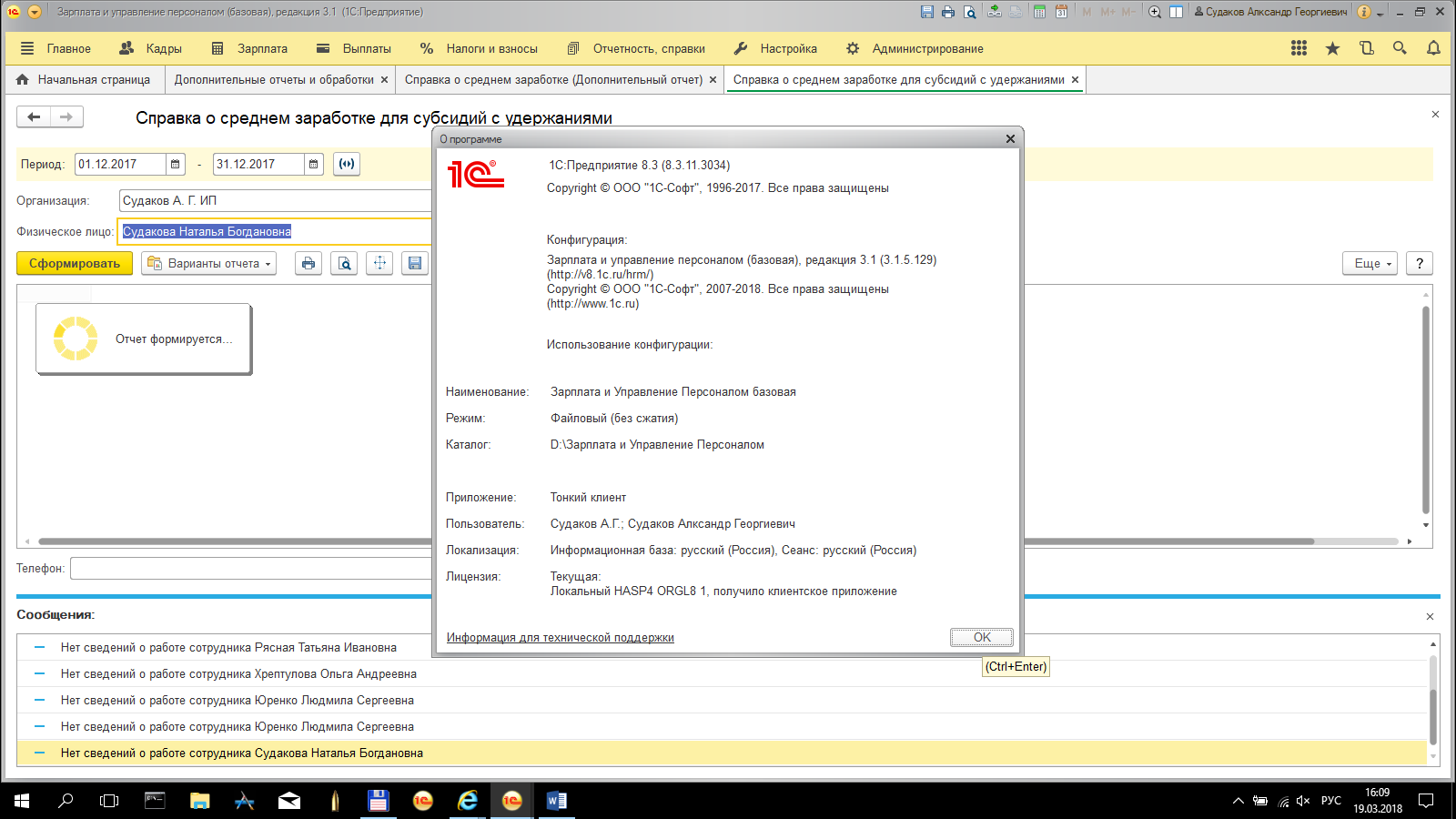Click user name Судаков Алксандр Георгиевич in title bar

1270,12
